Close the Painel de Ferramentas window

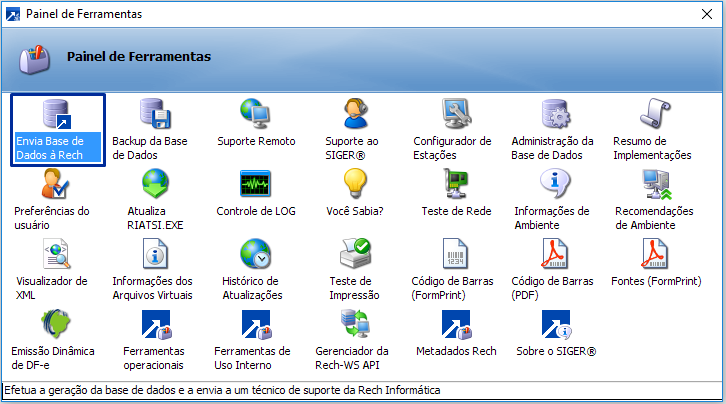[707, 14]
